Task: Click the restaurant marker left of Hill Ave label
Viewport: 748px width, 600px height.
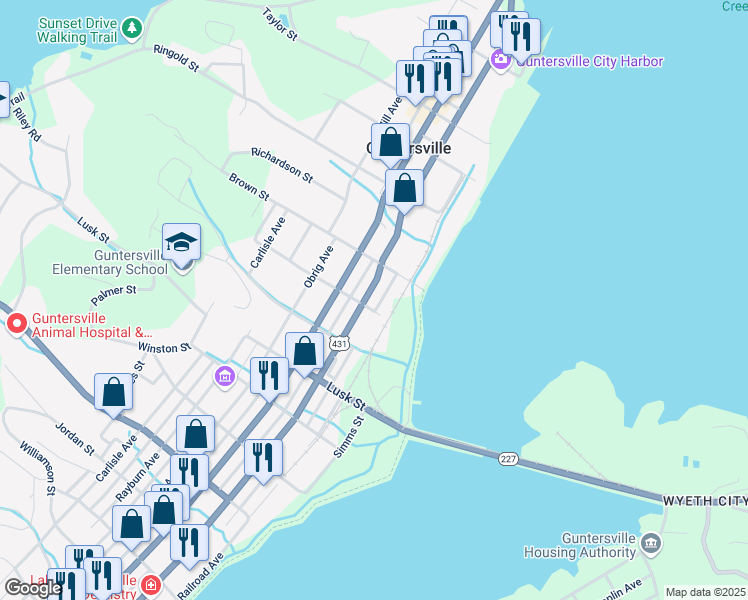Action: (x=414, y=79)
